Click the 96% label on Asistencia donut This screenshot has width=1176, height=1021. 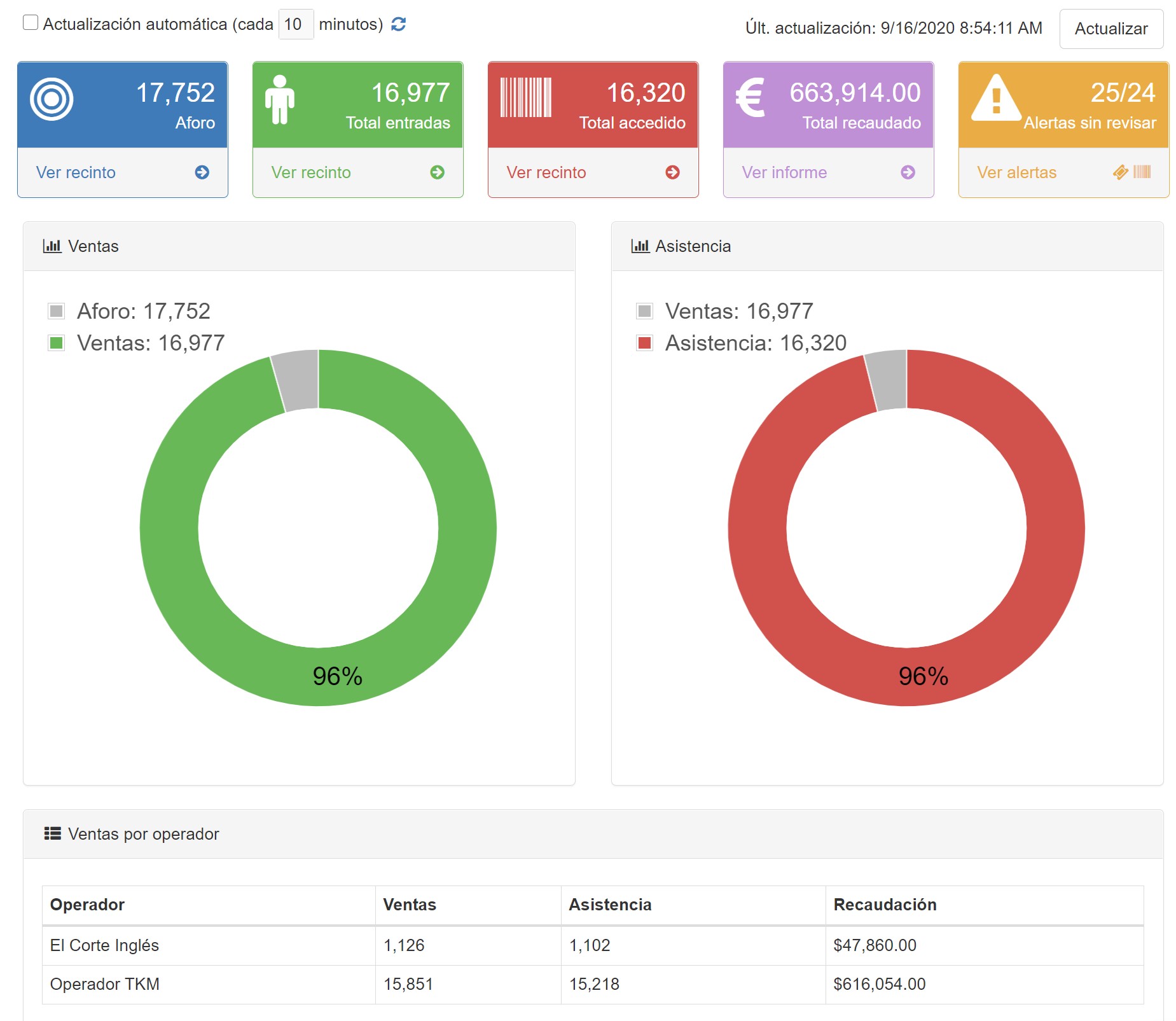click(x=923, y=676)
